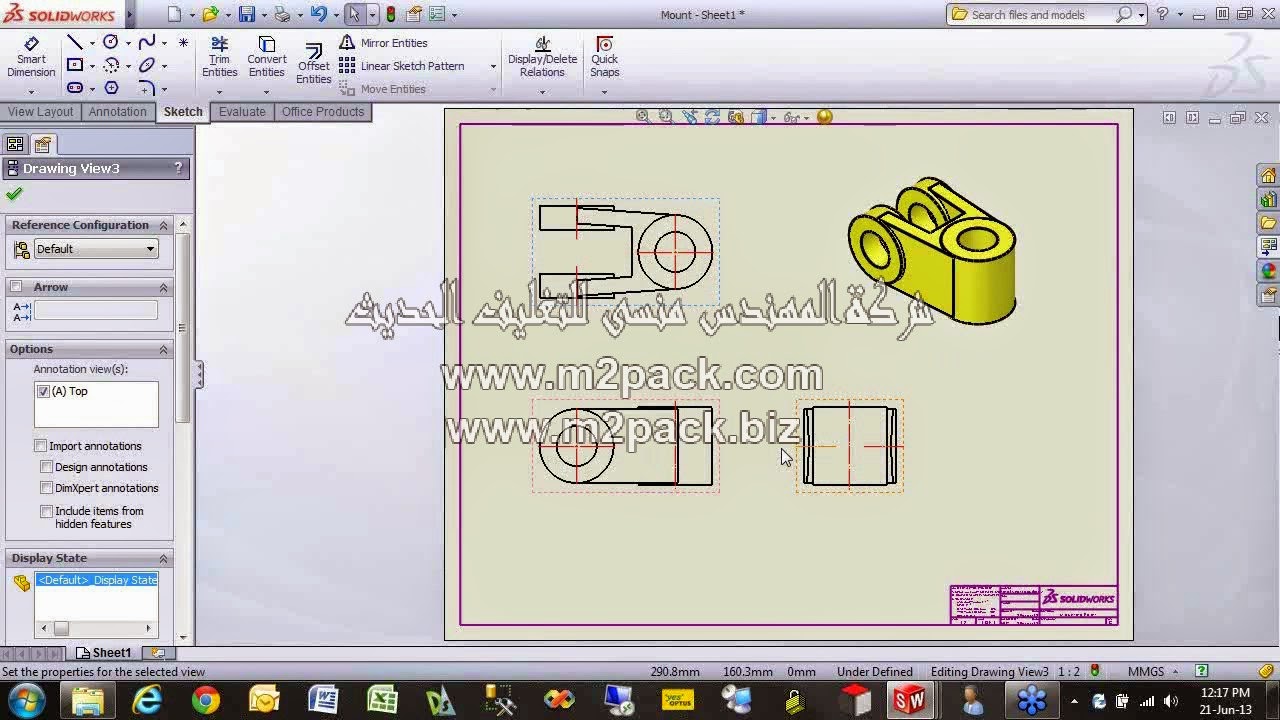Open the Smart Dimension dropdown arrow
Image resolution: width=1280 pixels, height=720 pixels.
click(31, 92)
